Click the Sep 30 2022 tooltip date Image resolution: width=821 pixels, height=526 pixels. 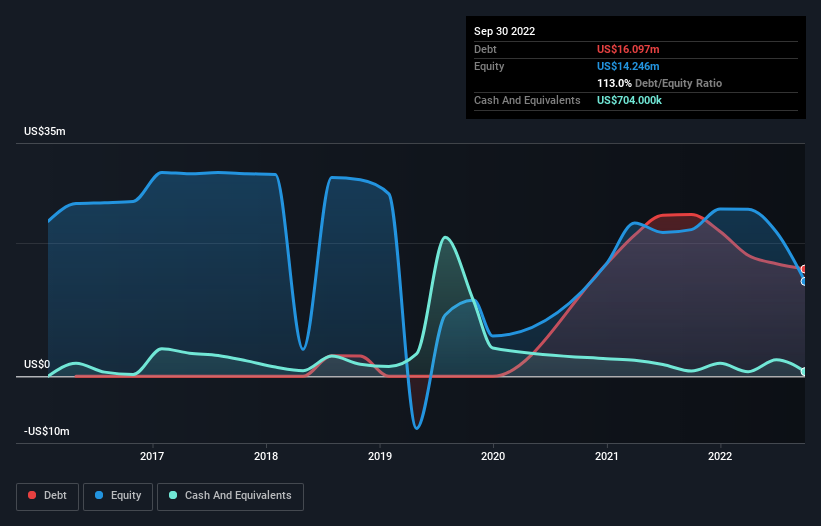pos(505,31)
